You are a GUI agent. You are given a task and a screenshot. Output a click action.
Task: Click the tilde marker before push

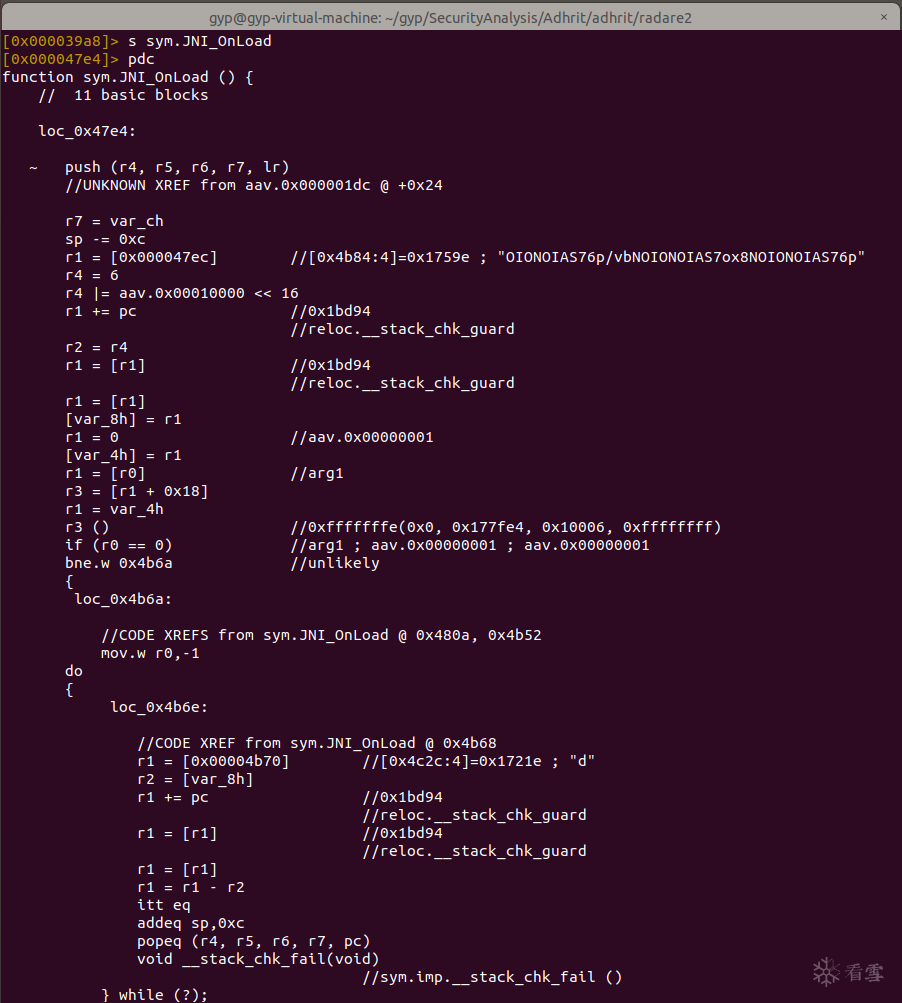point(33,167)
